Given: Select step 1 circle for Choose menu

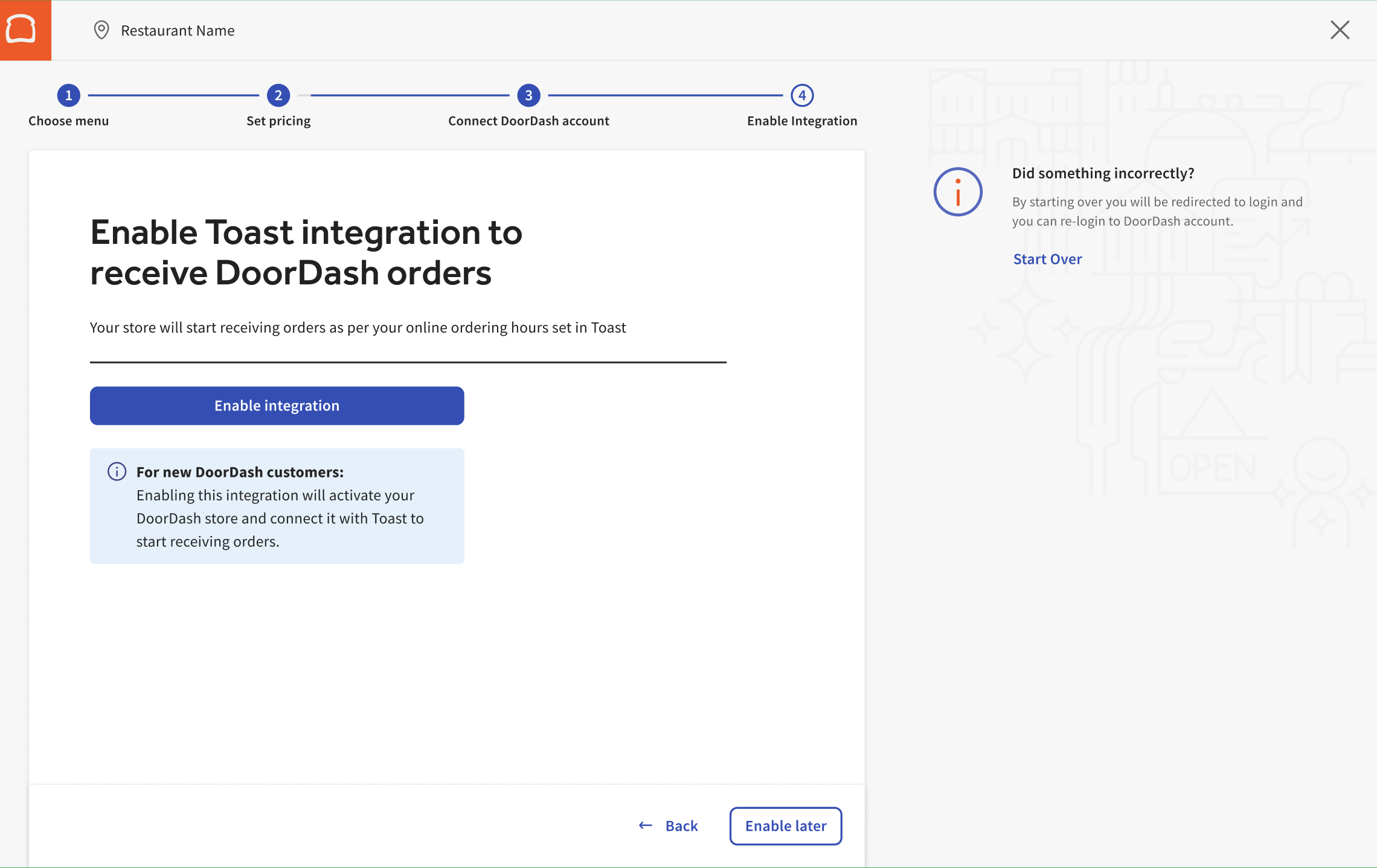Looking at the screenshot, I should [x=69, y=95].
